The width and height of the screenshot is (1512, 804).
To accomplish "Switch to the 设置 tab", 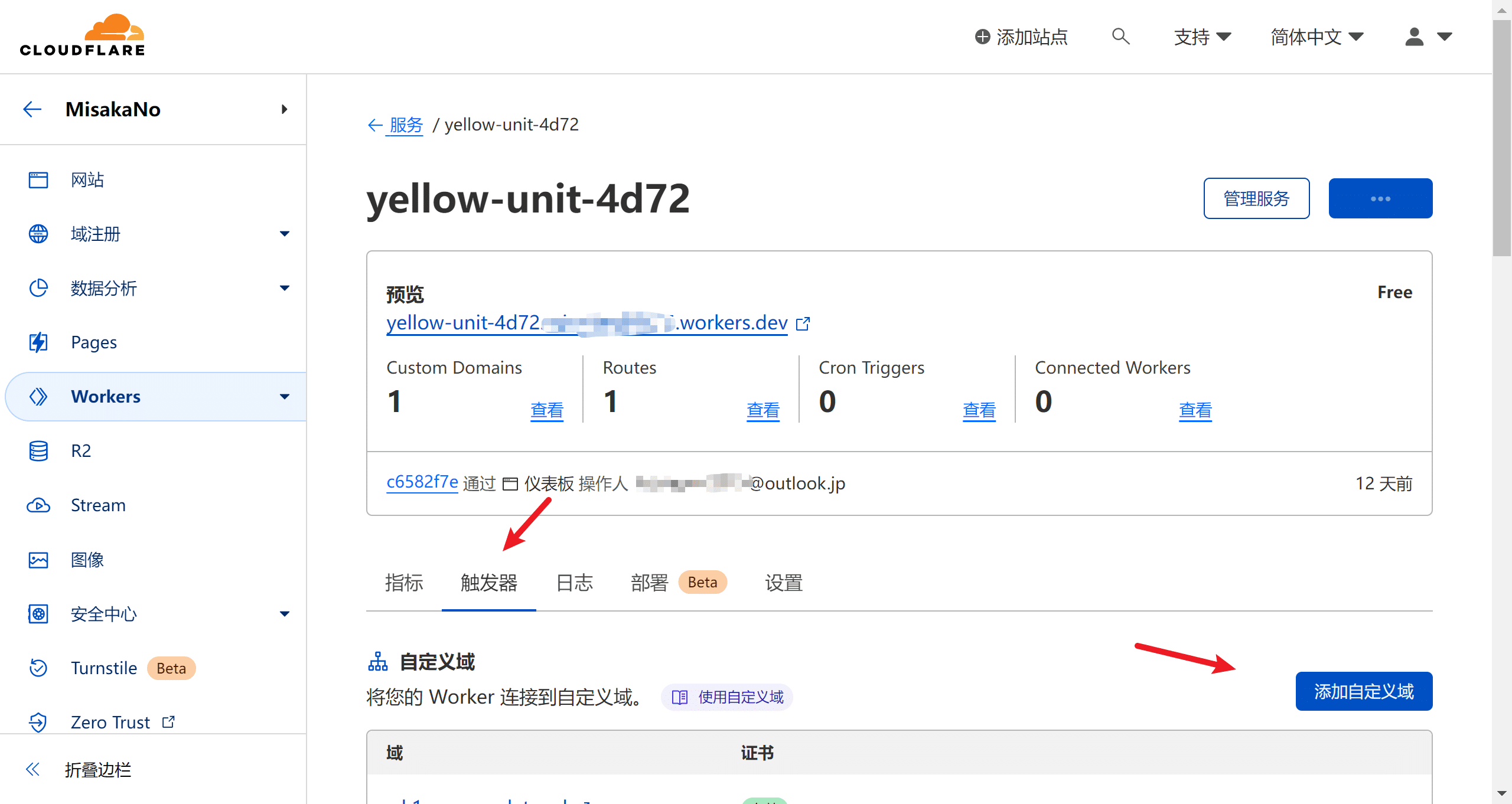I will click(784, 583).
